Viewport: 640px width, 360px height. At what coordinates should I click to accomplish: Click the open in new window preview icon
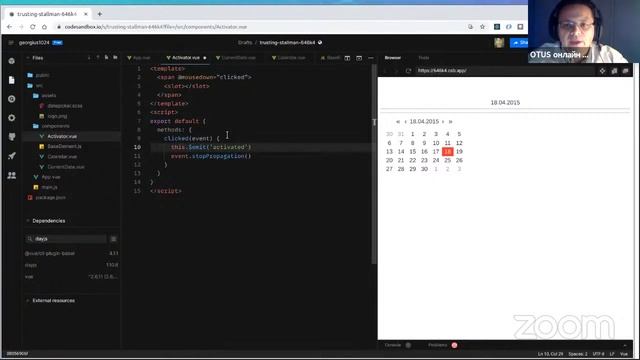tap(614, 71)
